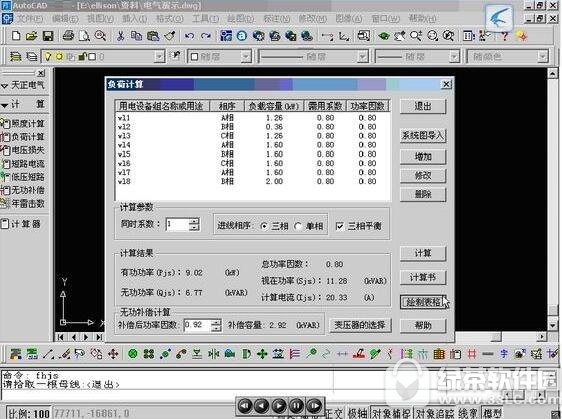The image size is (562, 419).
Task: Click the 计算 button in dialog
Action: point(423,253)
